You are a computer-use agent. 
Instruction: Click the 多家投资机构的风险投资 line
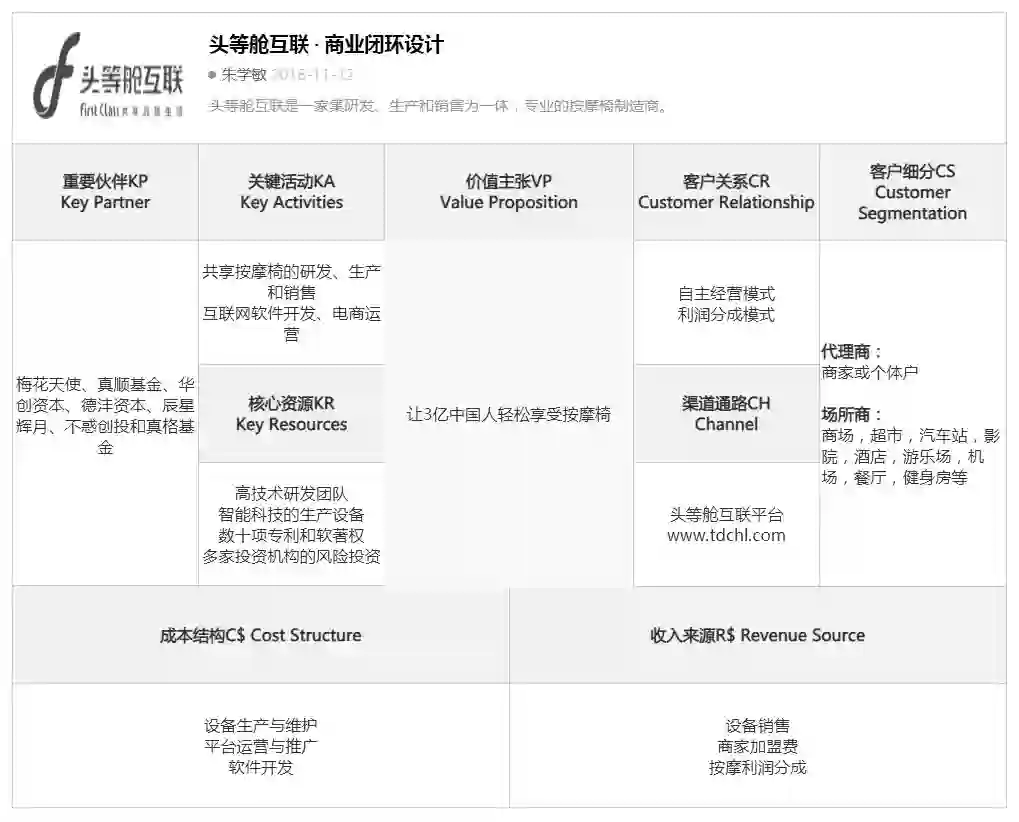pos(292,556)
